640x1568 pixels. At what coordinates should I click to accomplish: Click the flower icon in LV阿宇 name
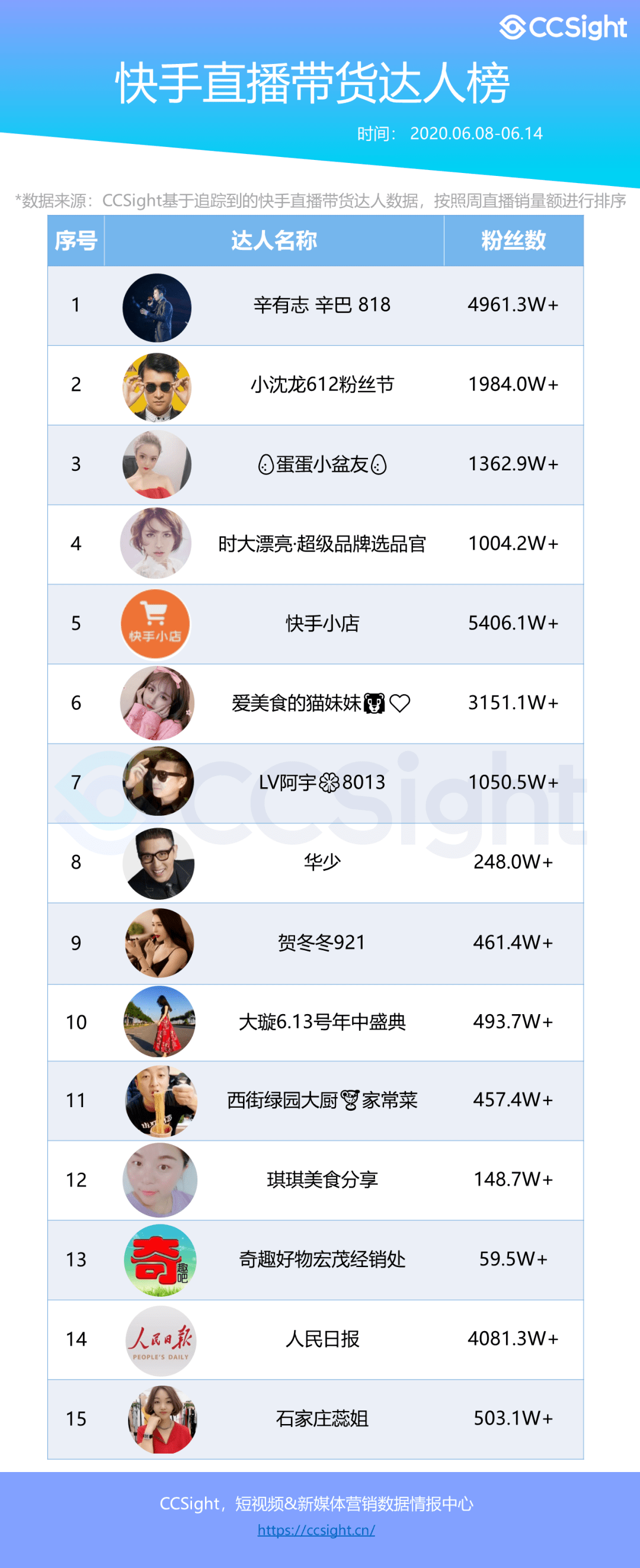click(x=329, y=783)
